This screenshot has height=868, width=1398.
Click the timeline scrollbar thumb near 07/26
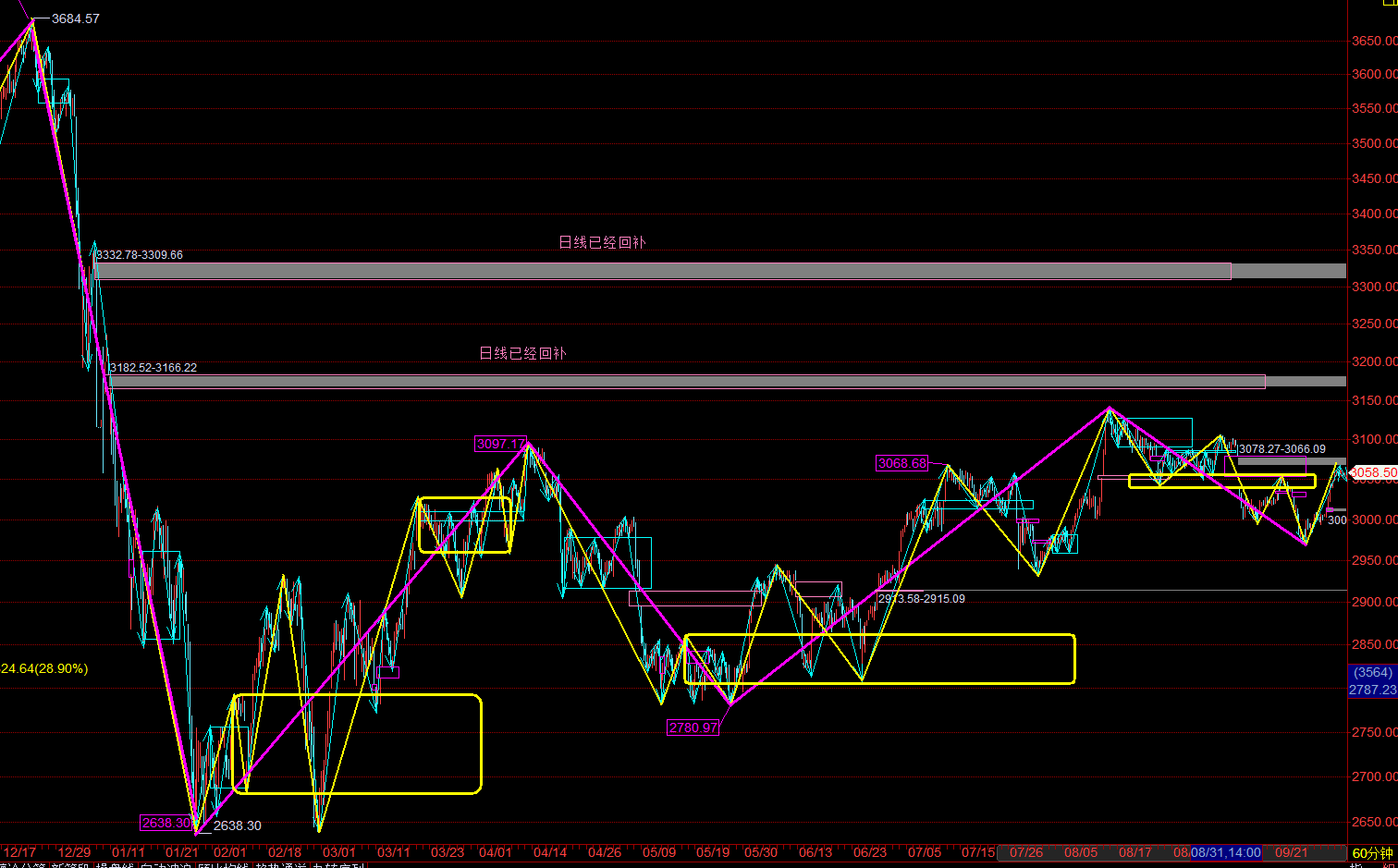click(x=1171, y=852)
